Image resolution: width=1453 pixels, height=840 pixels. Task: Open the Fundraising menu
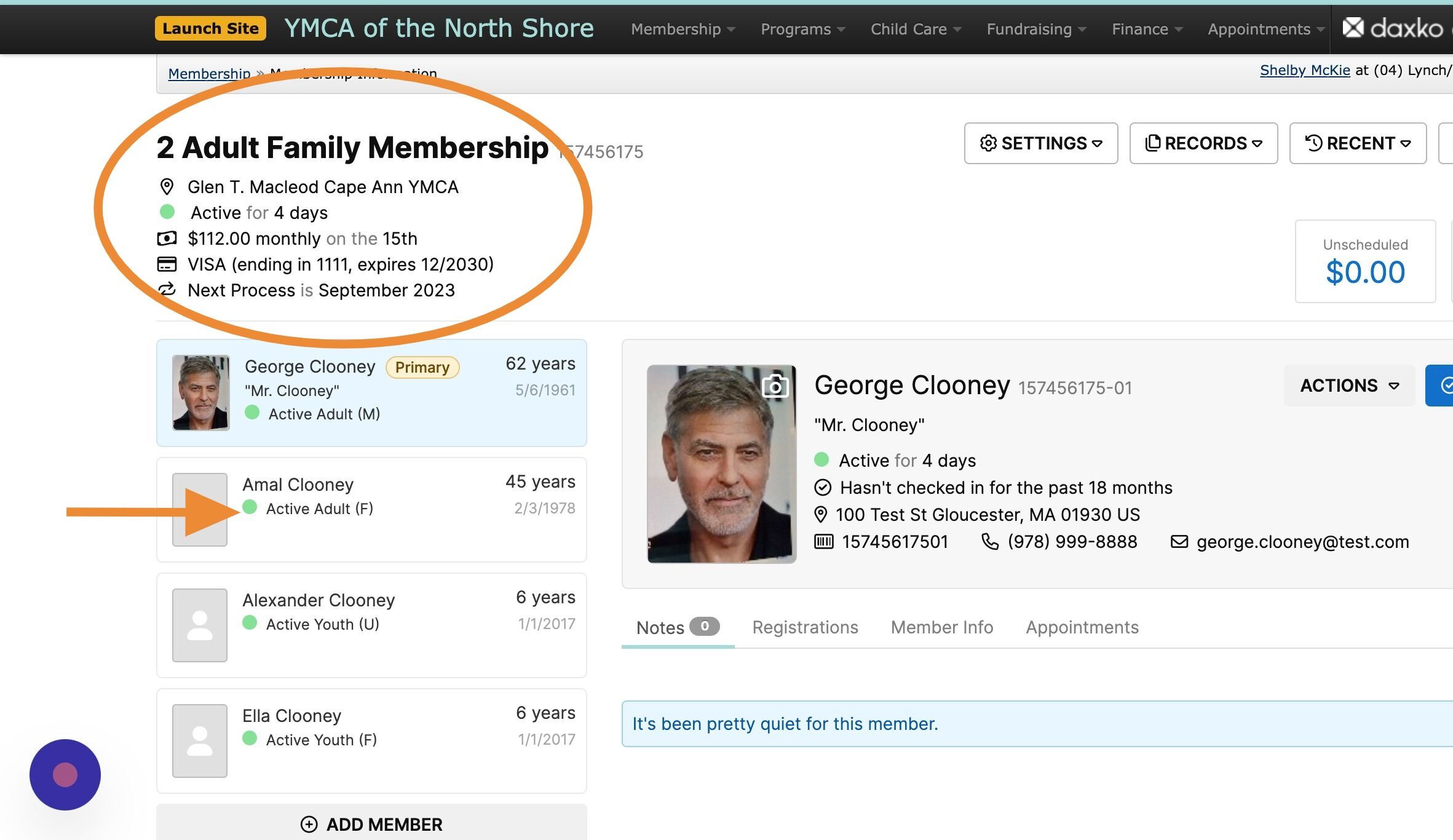(x=1036, y=29)
